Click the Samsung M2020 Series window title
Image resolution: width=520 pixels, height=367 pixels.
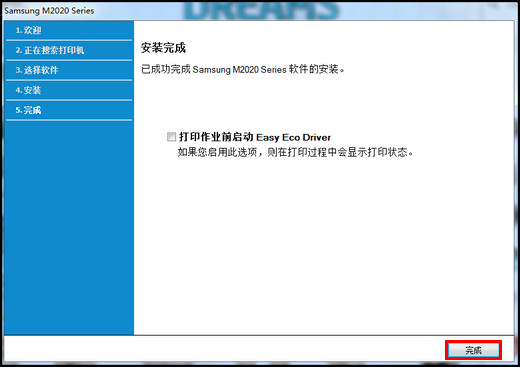49,11
